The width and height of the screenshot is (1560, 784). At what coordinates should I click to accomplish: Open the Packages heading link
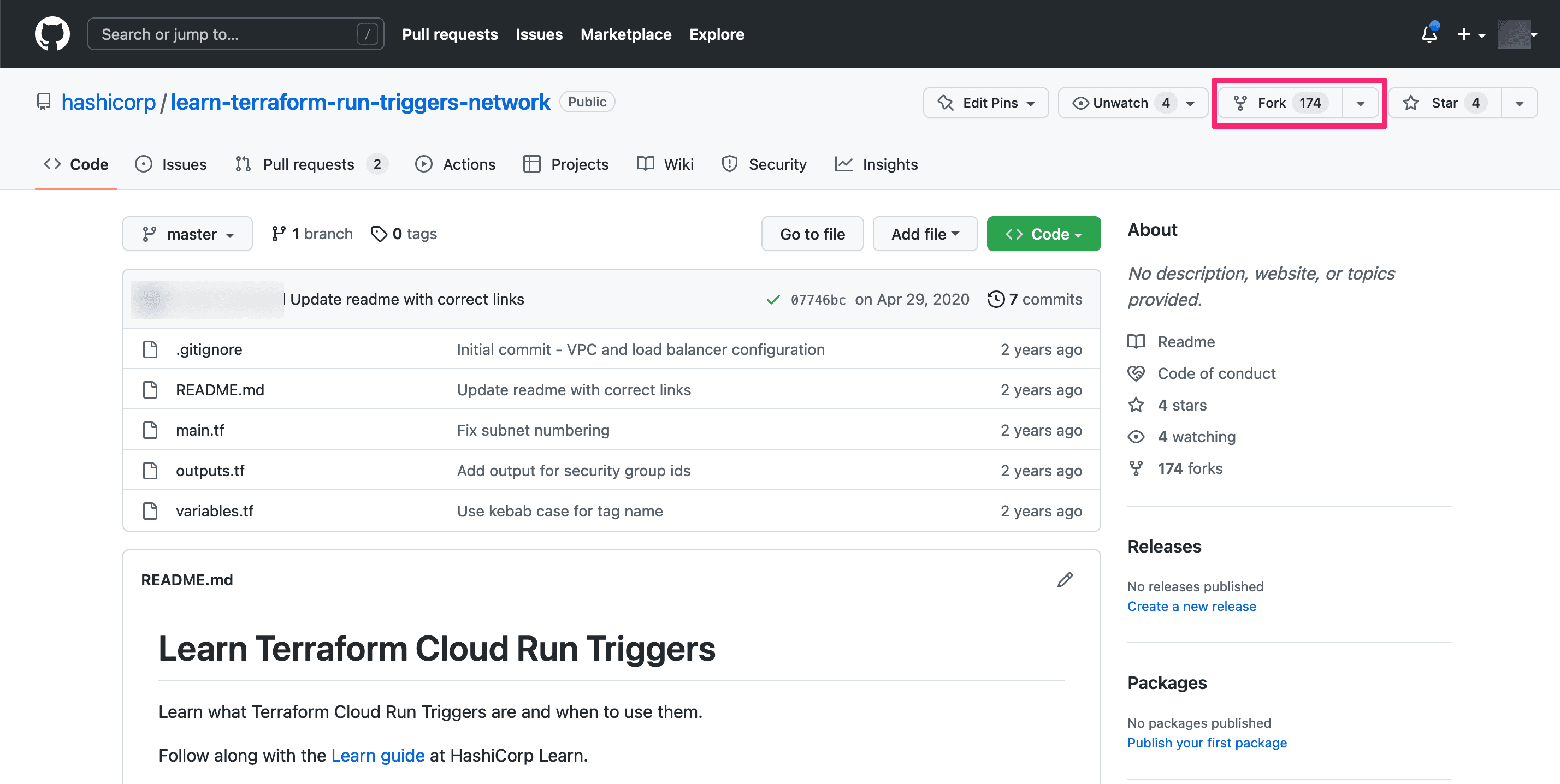pos(1167,683)
